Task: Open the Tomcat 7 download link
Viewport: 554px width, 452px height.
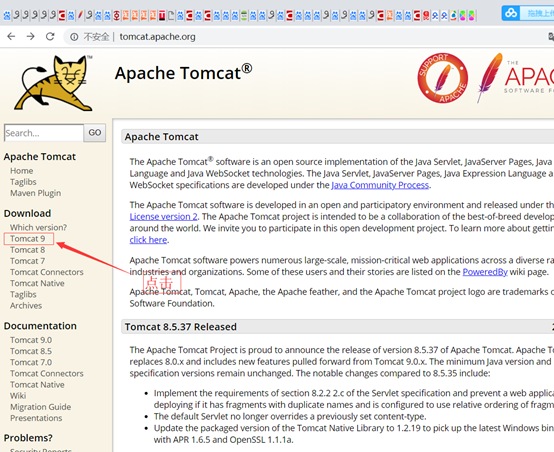Action: point(28,261)
